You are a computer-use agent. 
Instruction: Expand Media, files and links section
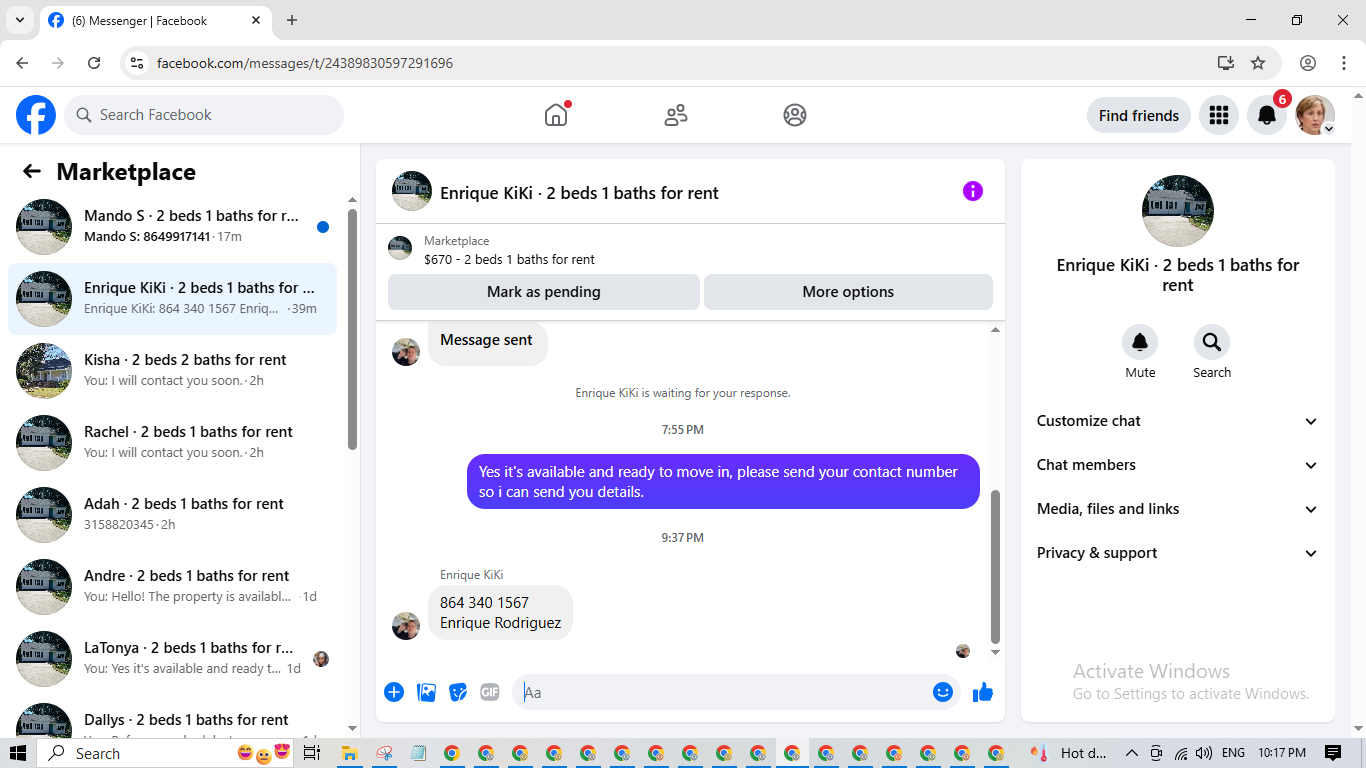pos(1178,509)
